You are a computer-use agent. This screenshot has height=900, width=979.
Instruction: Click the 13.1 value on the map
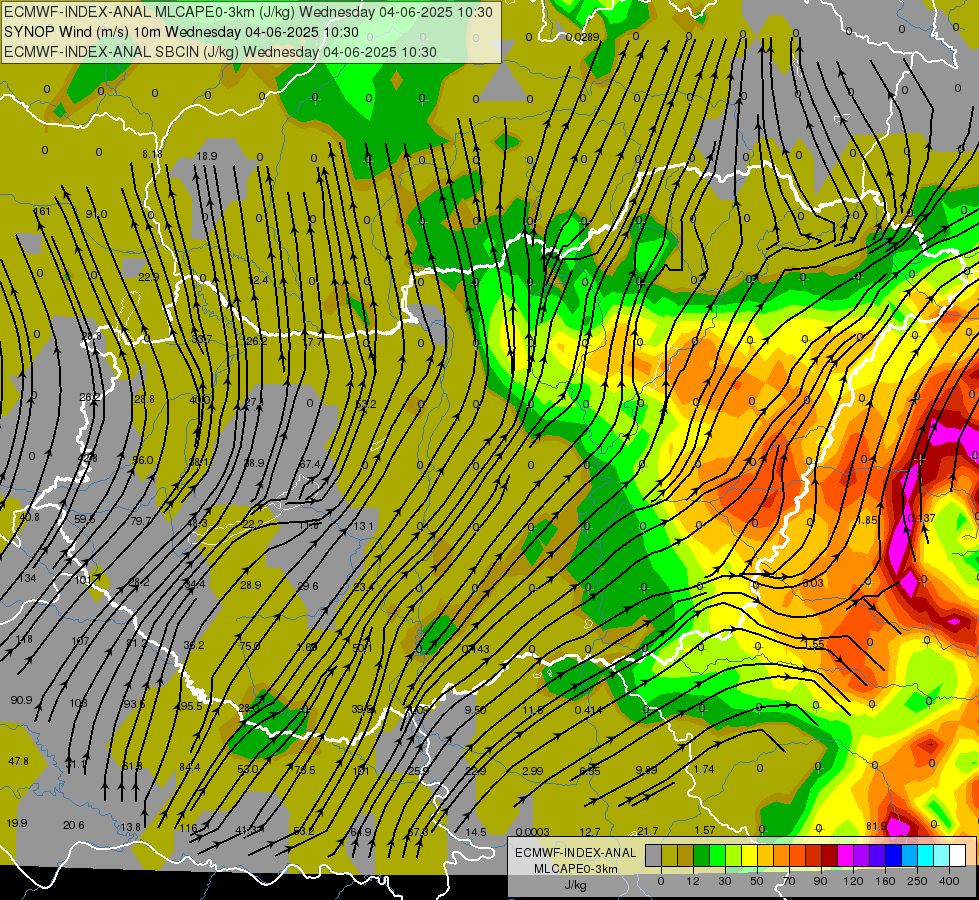tap(363, 526)
